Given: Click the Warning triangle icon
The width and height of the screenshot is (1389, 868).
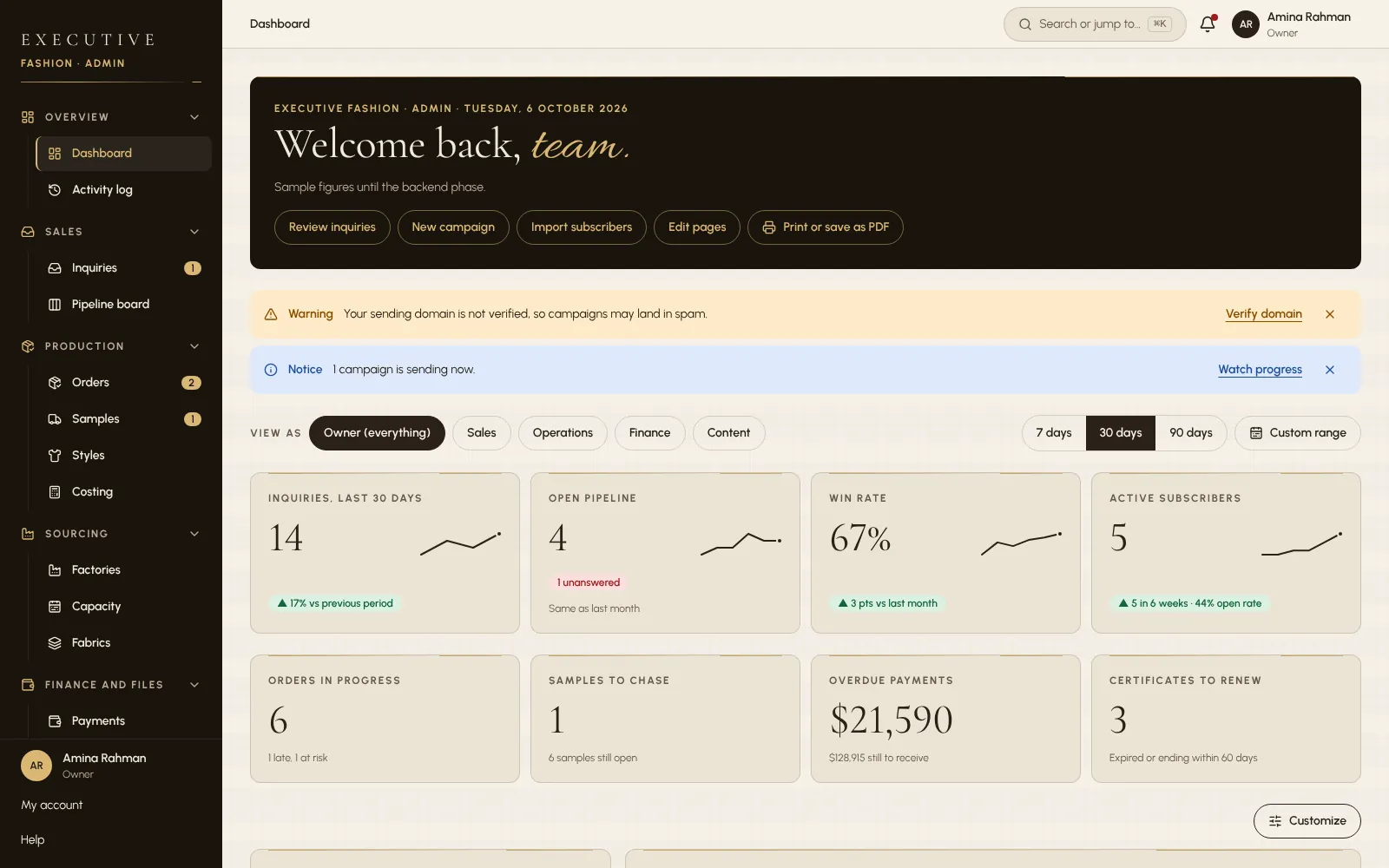Looking at the screenshot, I should (x=271, y=314).
